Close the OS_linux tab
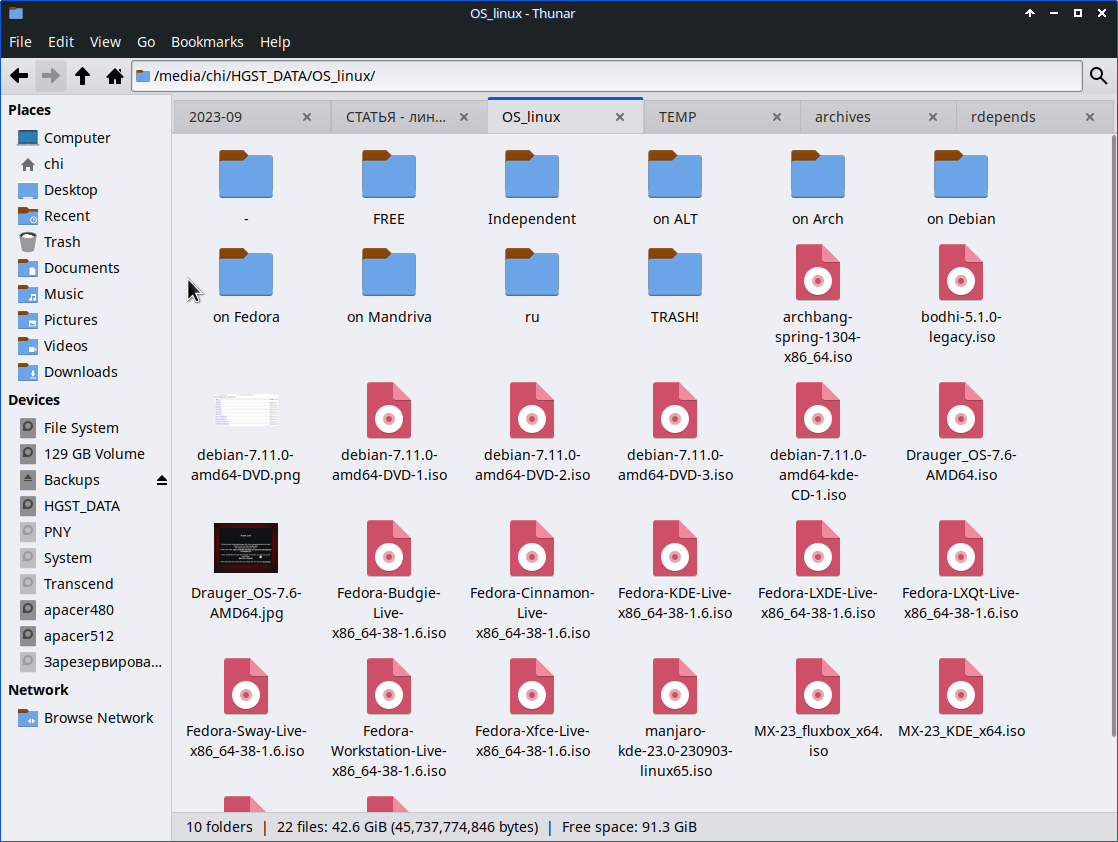Viewport: 1118px width, 842px height. (620, 117)
